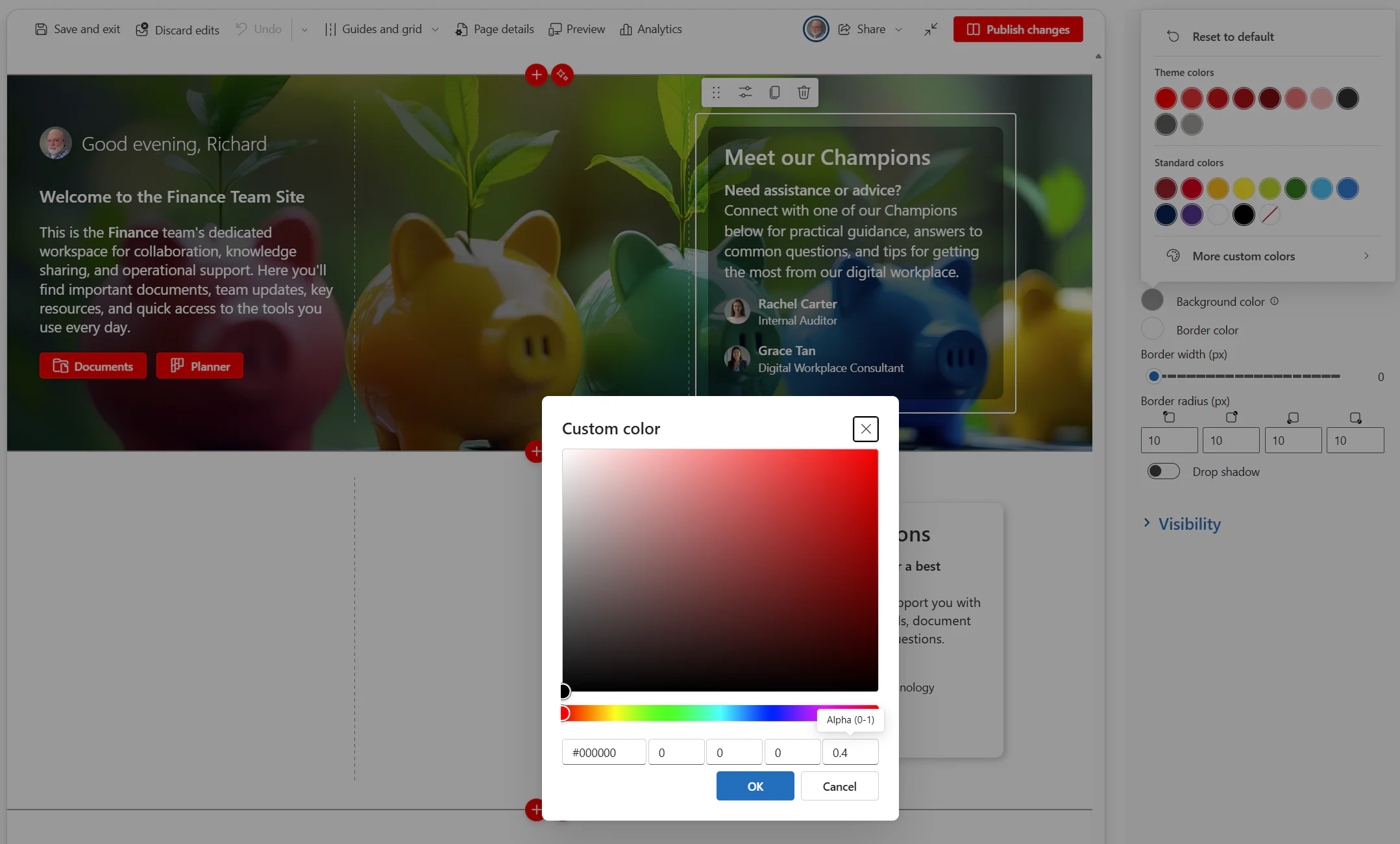Open Analytics
This screenshot has width=1400, height=844.
(x=651, y=29)
